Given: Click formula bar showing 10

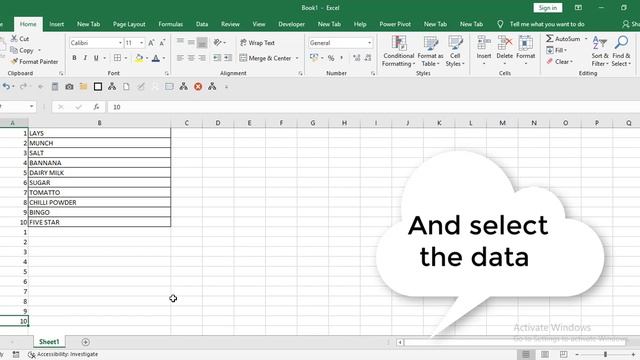Looking at the screenshot, I should 373,107.
